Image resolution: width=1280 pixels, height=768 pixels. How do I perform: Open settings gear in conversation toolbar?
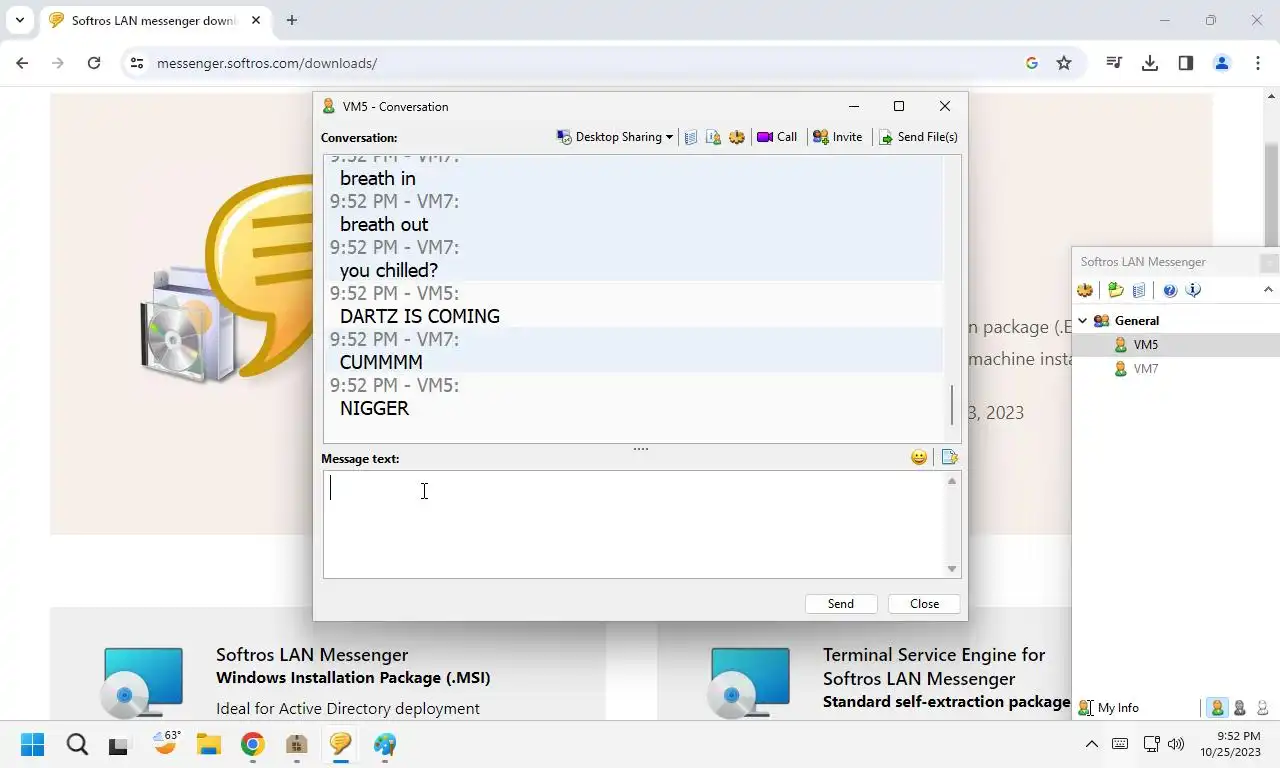pyautogui.click(x=737, y=137)
